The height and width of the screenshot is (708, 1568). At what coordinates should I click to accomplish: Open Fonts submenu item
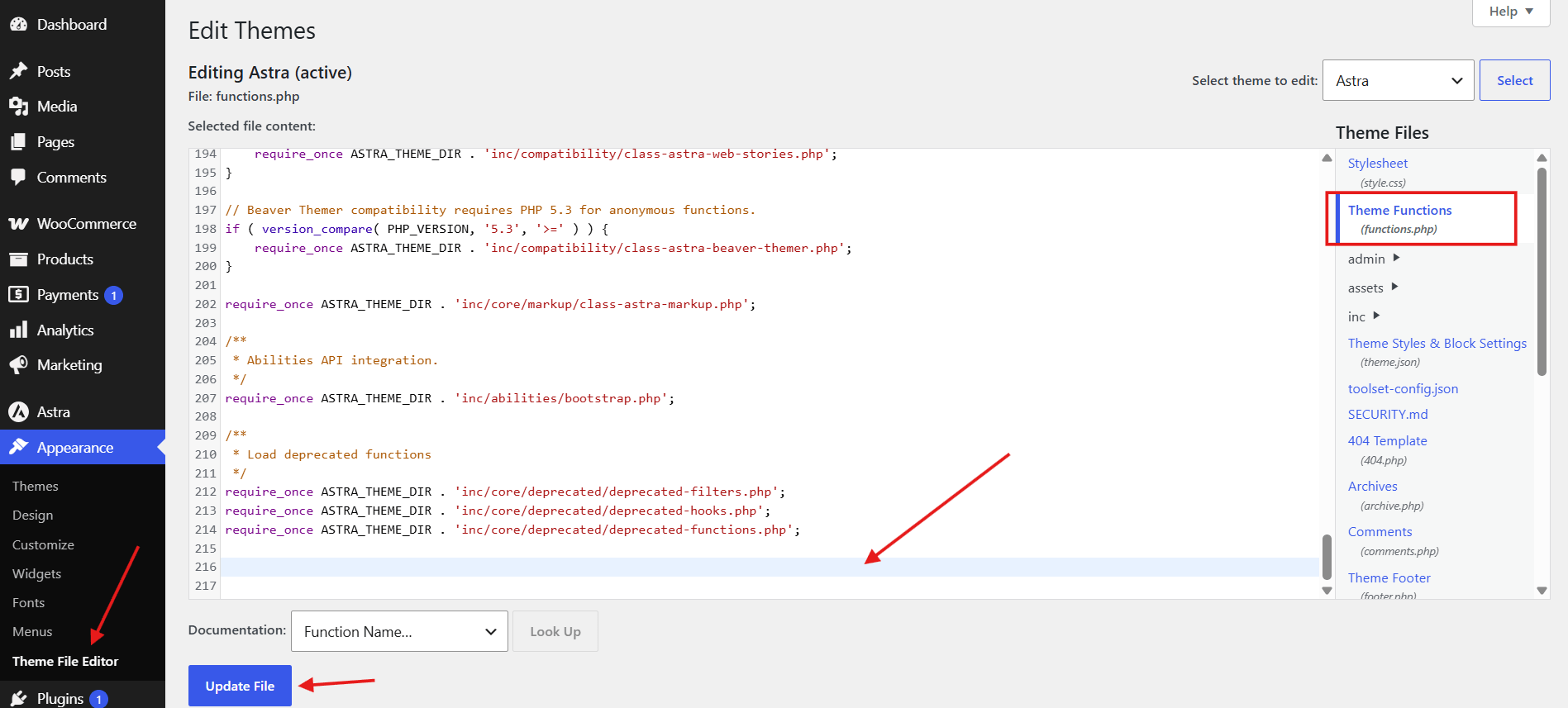pos(29,603)
